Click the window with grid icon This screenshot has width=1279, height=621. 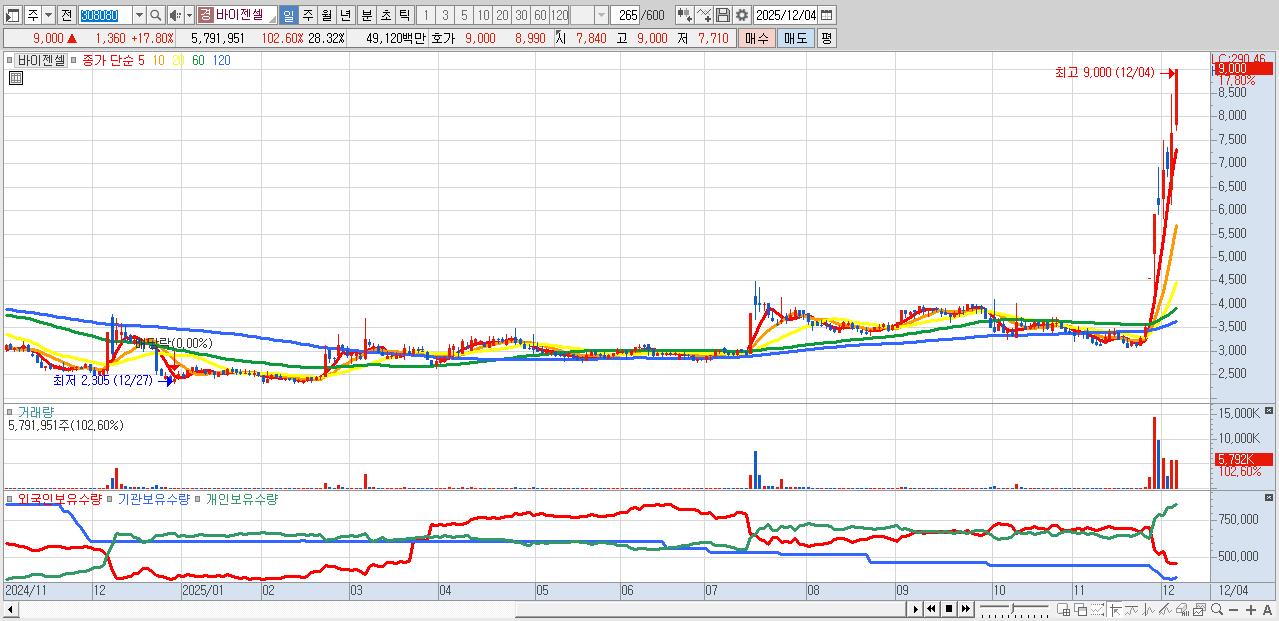(x=1063, y=609)
